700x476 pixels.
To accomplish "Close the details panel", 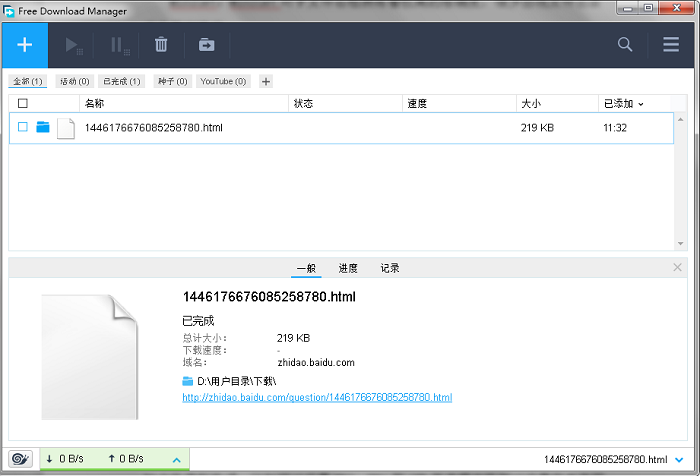I will click(677, 267).
